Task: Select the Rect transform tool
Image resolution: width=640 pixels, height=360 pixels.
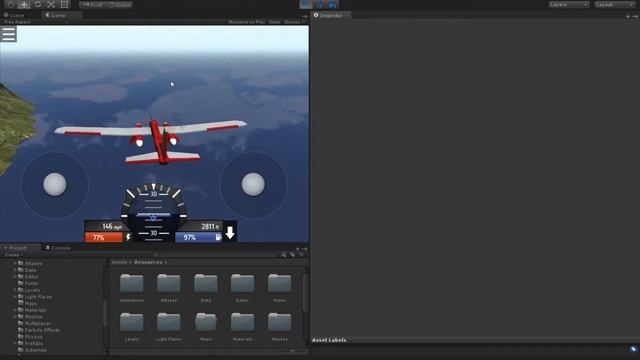Action: [x=64, y=4]
